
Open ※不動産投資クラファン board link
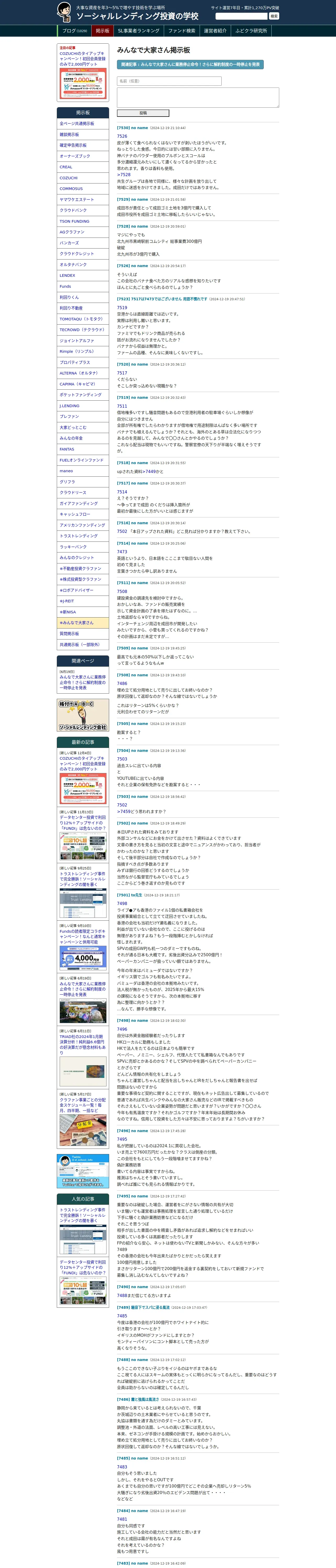pyautogui.click(x=83, y=568)
